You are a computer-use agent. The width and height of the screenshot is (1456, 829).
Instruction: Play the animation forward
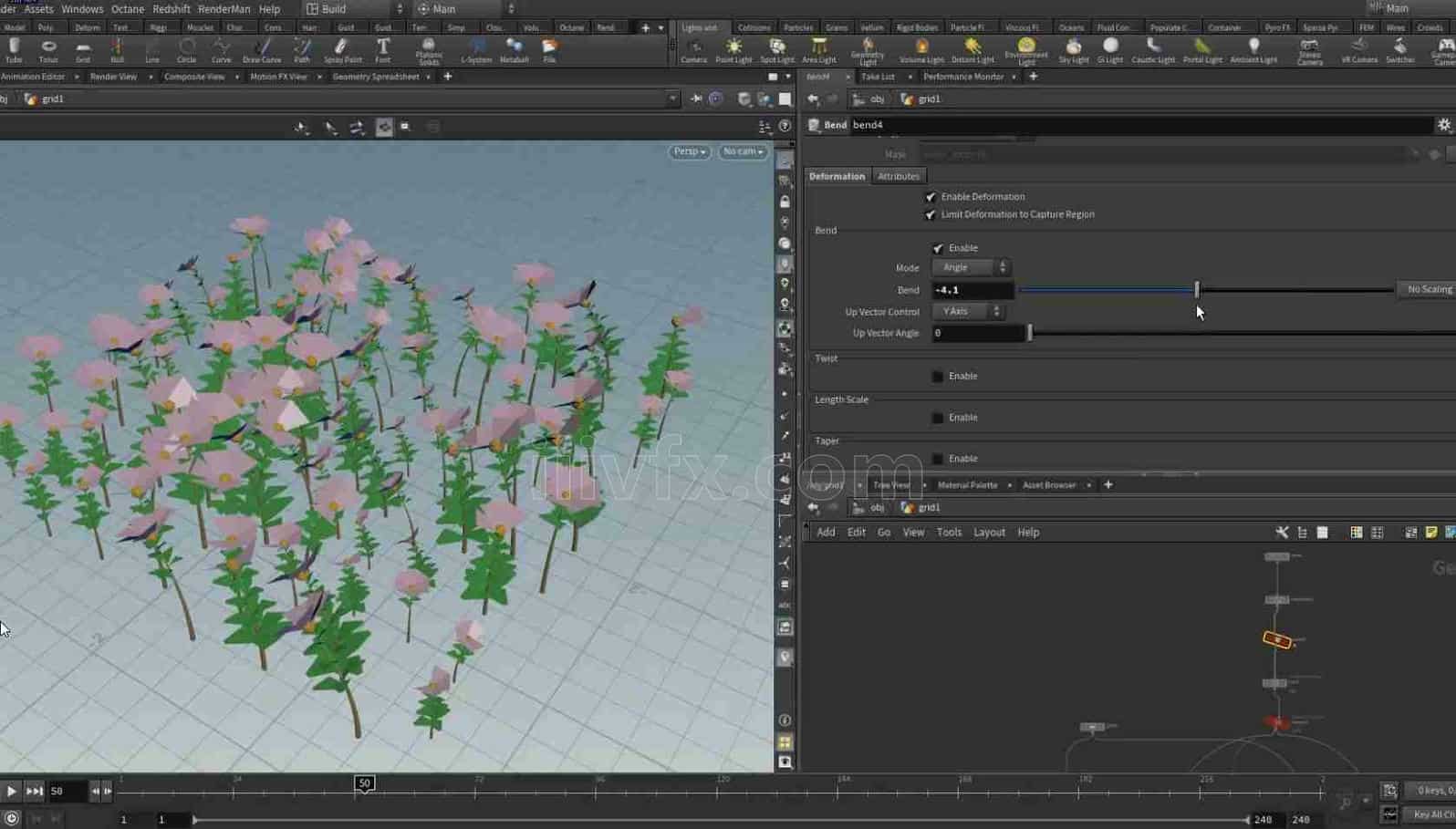point(11,791)
